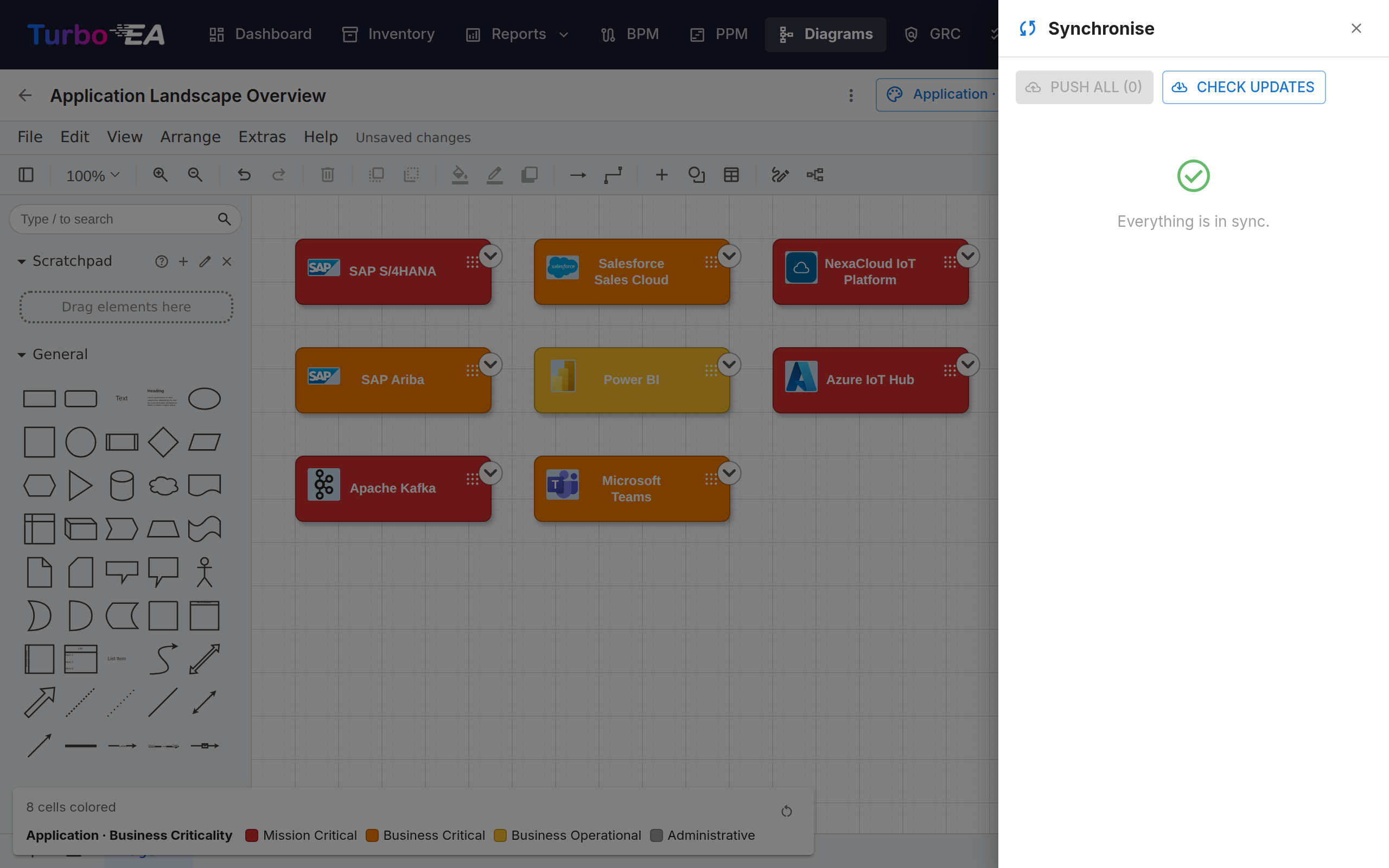Add item to Scratchpad with plus
The width and height of the screenshot is (1389, 868).
(183, 261)
